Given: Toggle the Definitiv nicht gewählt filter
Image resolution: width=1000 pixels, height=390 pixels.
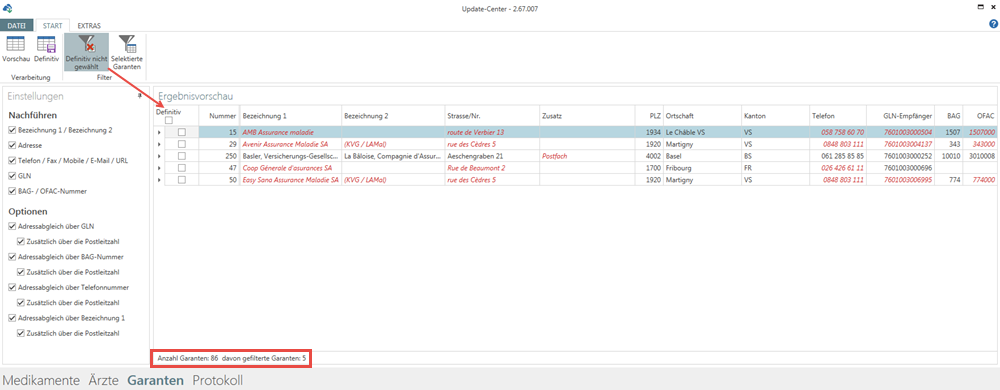Looking at the screenshot, I should click(x=86, y=52).
